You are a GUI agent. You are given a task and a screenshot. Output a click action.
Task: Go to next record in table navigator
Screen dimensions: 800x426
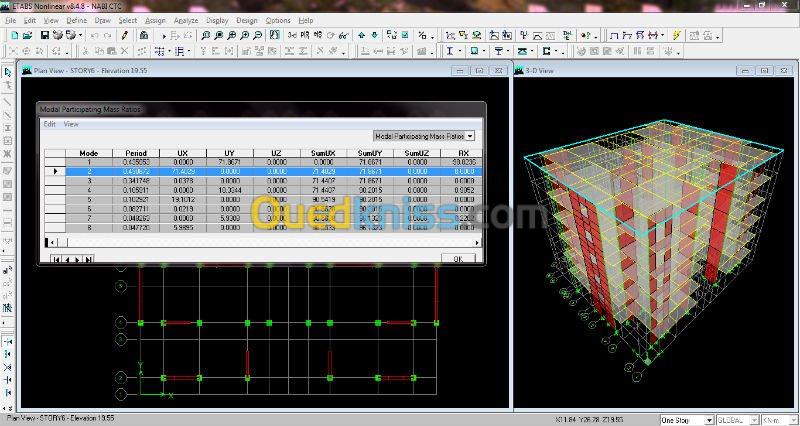coord(78,259)
